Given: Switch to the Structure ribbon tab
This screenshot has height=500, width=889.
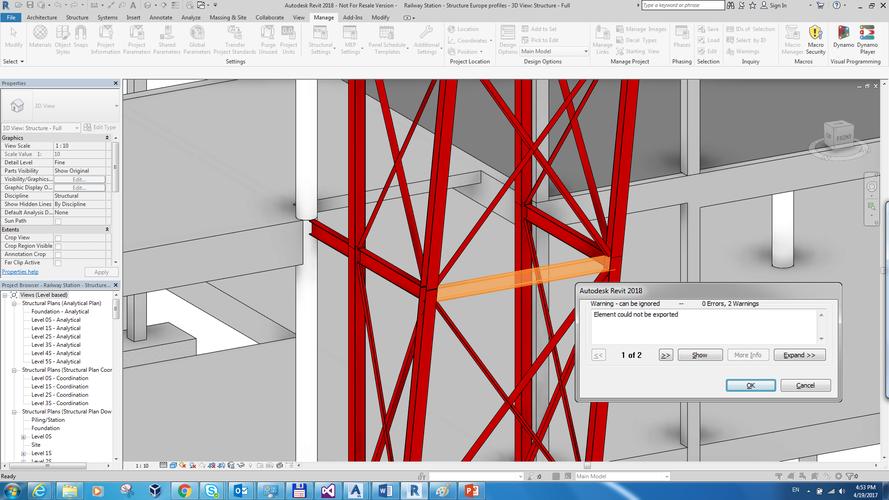Looking at the screenshot, I should [x=77, y=18].
